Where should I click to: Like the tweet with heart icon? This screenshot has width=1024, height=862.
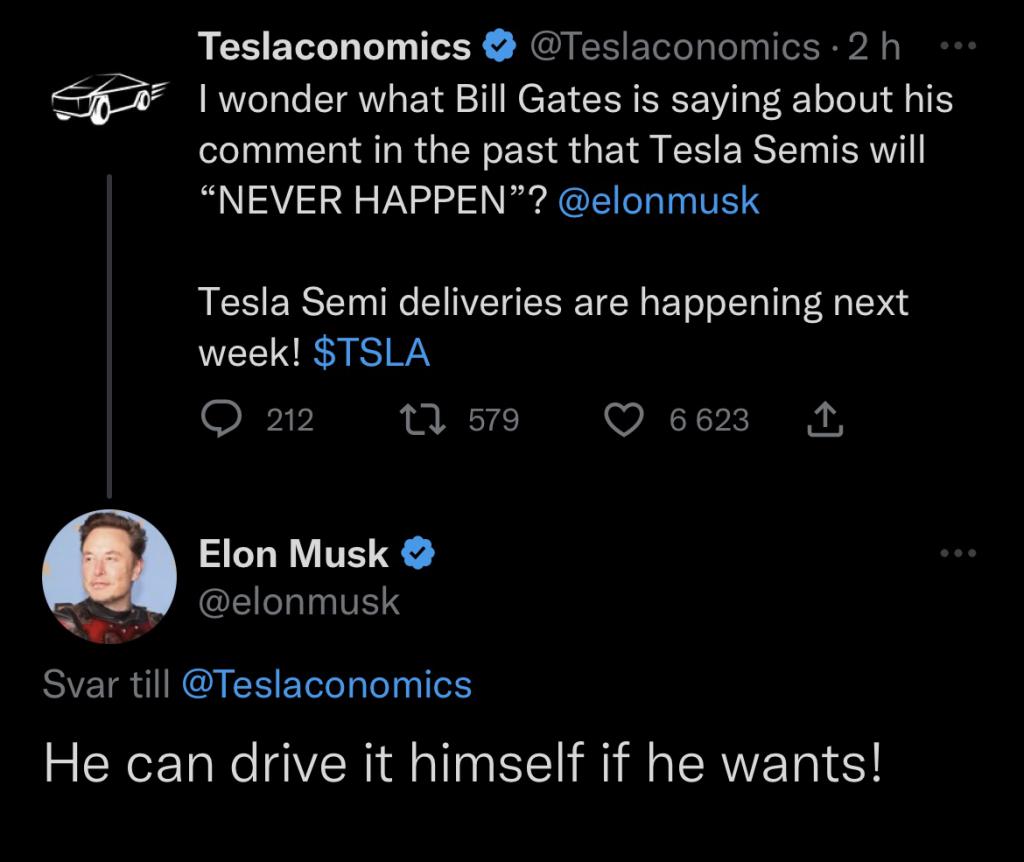624,419
